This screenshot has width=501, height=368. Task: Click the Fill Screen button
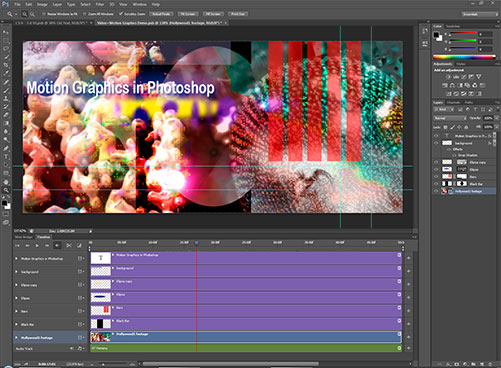tap(213, 14)
